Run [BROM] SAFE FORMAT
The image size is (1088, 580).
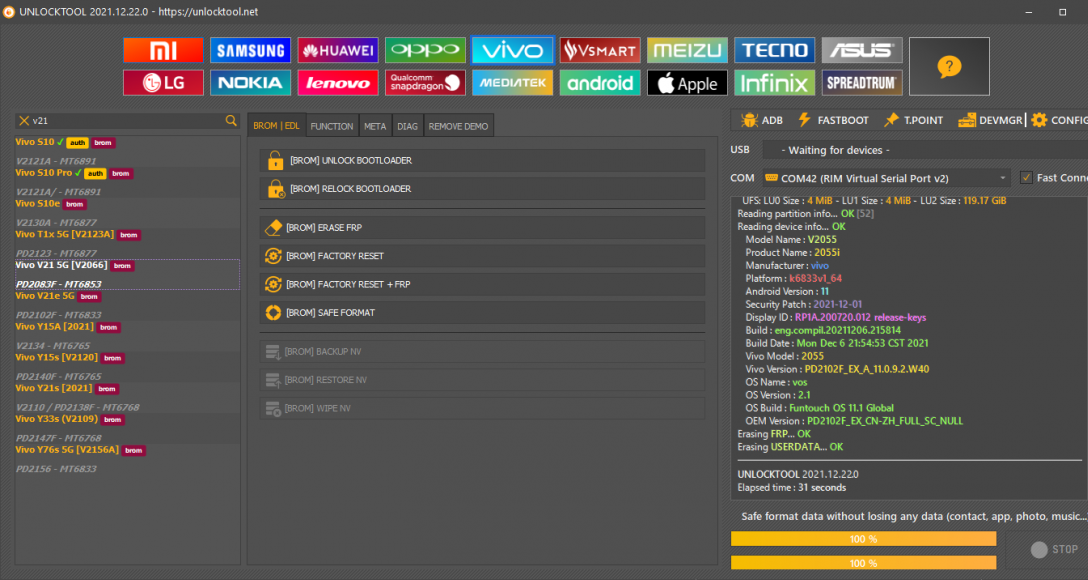[482, 313]
